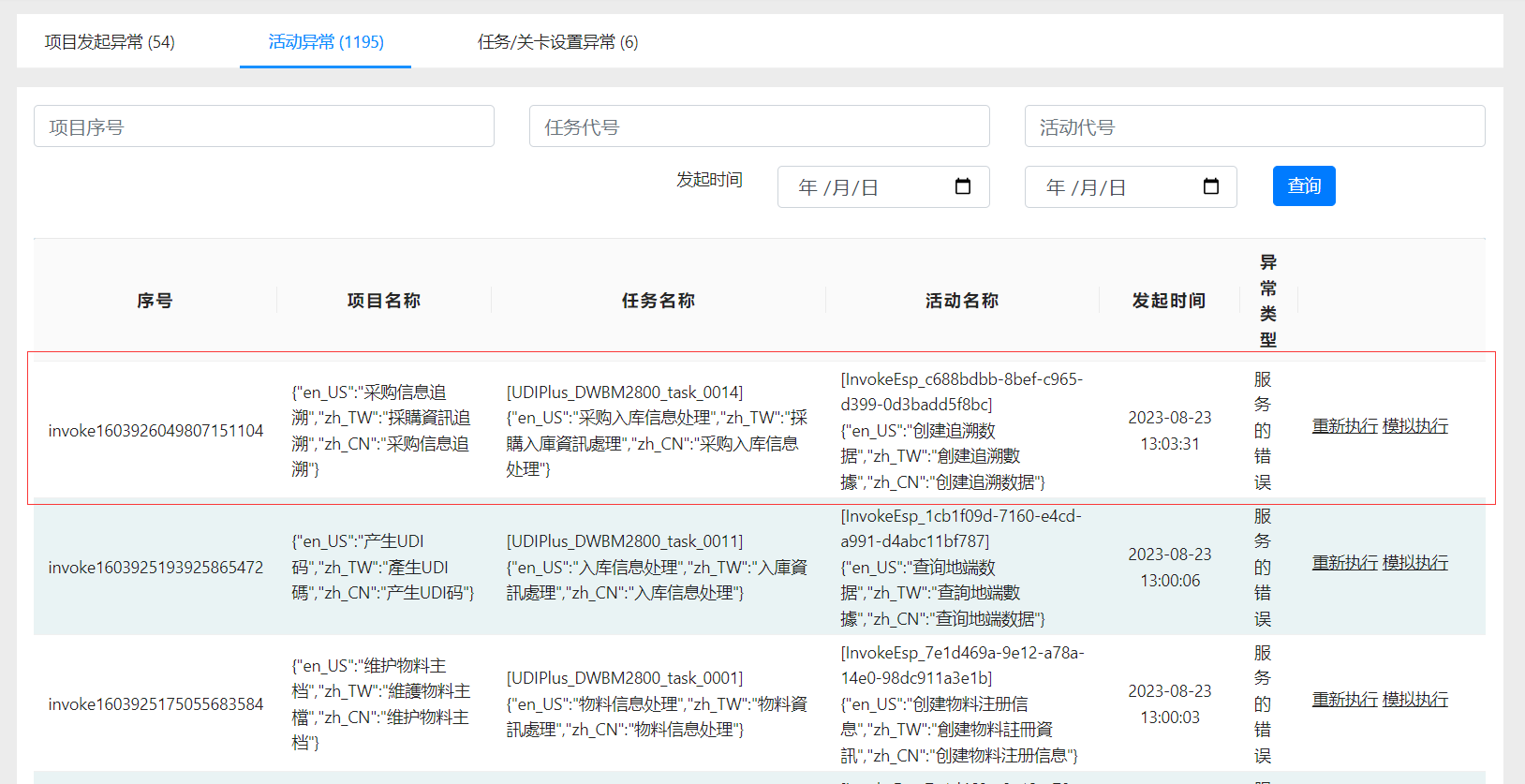Click the 任务名称 column header

point(659,301)
